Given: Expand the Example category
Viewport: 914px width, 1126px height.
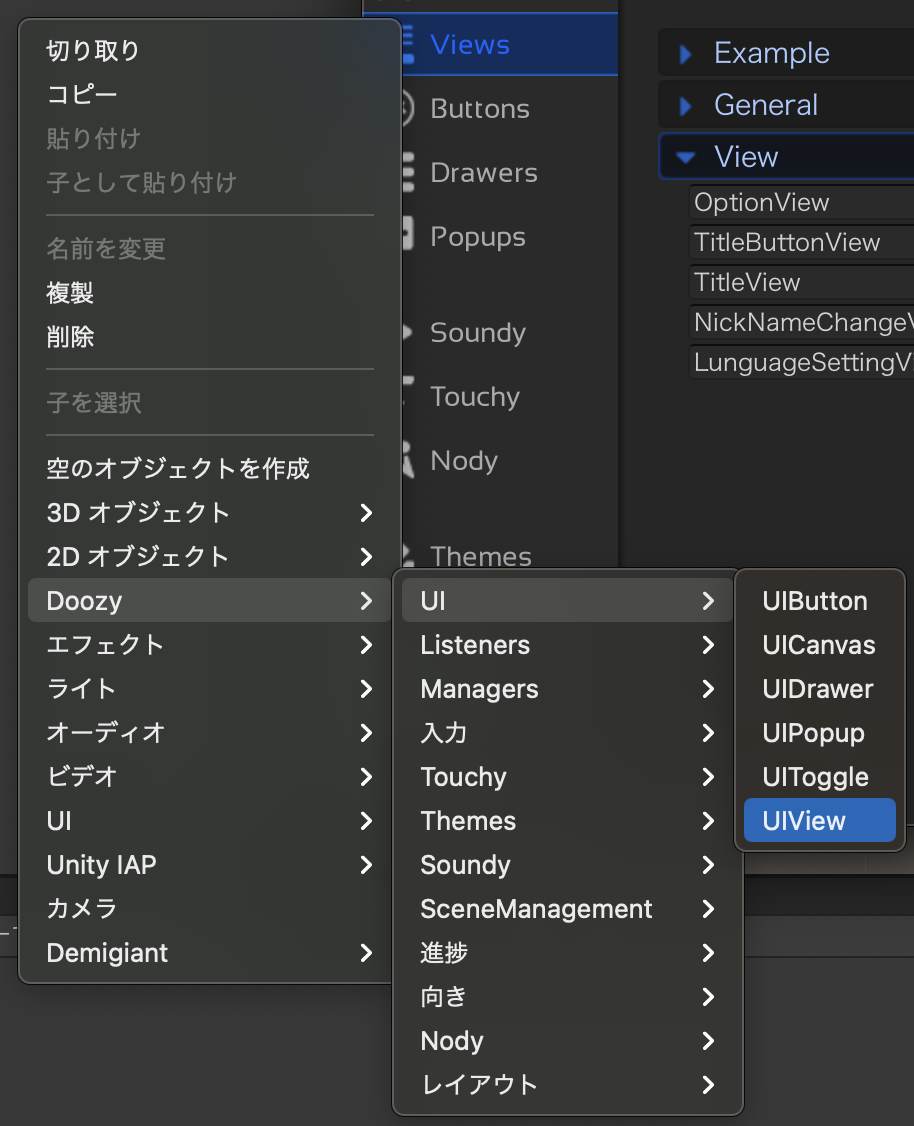Looking at the screenshot, I should coord(786,52).
